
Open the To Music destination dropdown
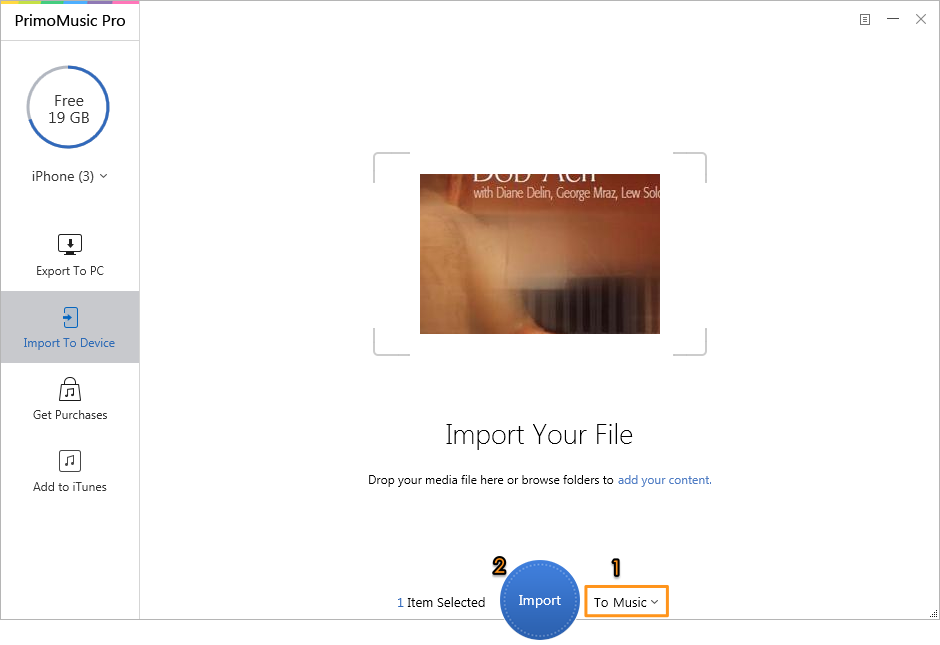point(626,602)
